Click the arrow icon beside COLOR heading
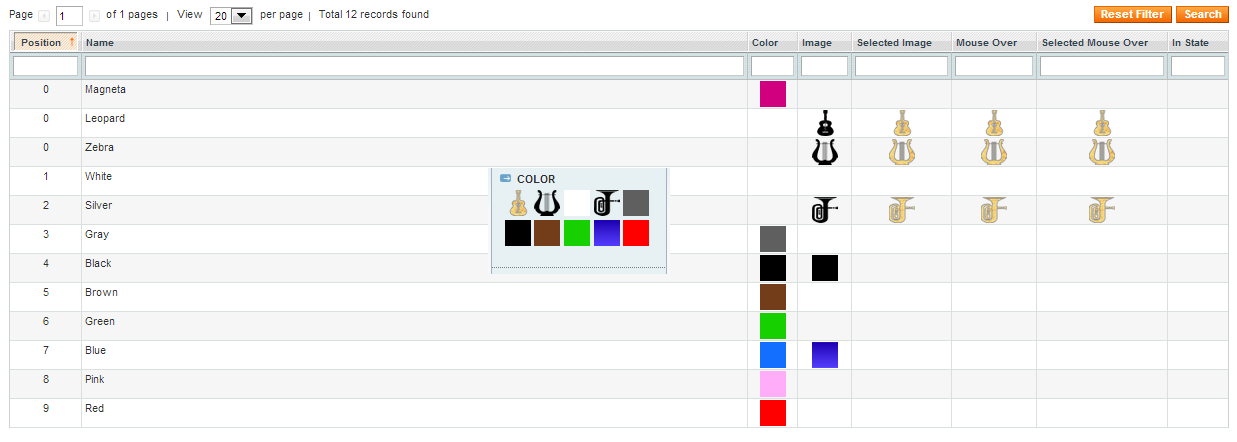Image resolution: width=1237 pixels, height=442 pixels. 506,179
